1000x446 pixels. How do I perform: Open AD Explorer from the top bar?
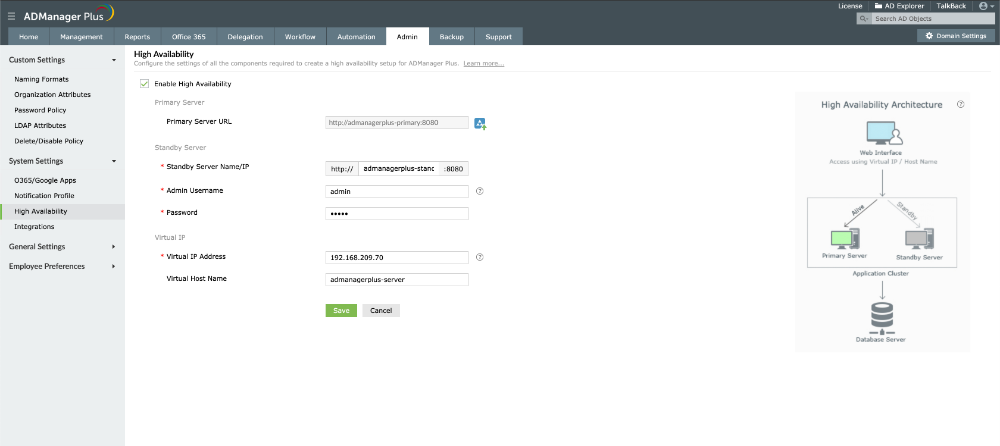tap(899, 6)
